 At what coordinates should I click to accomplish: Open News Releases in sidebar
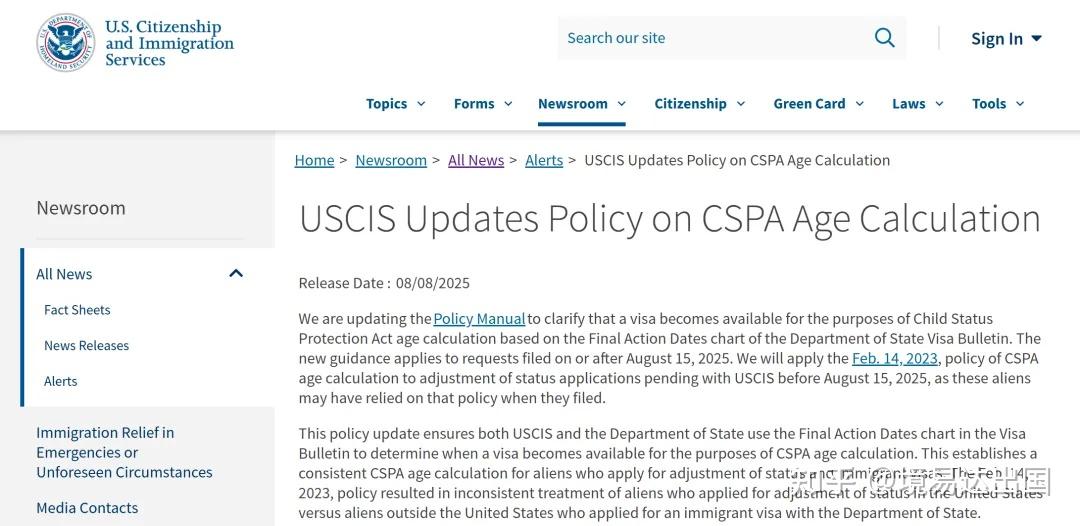click(86, 346)
